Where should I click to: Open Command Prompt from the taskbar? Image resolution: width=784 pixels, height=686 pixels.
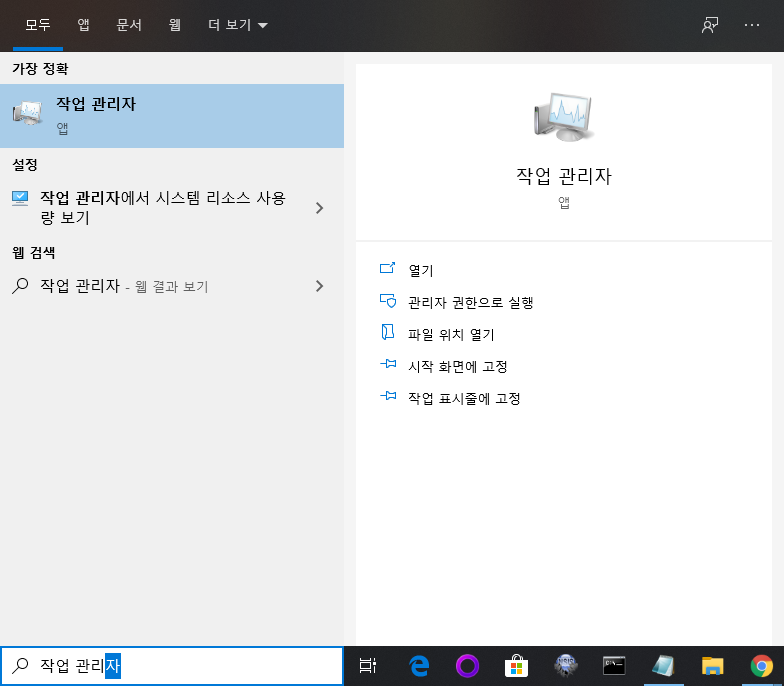614,666
